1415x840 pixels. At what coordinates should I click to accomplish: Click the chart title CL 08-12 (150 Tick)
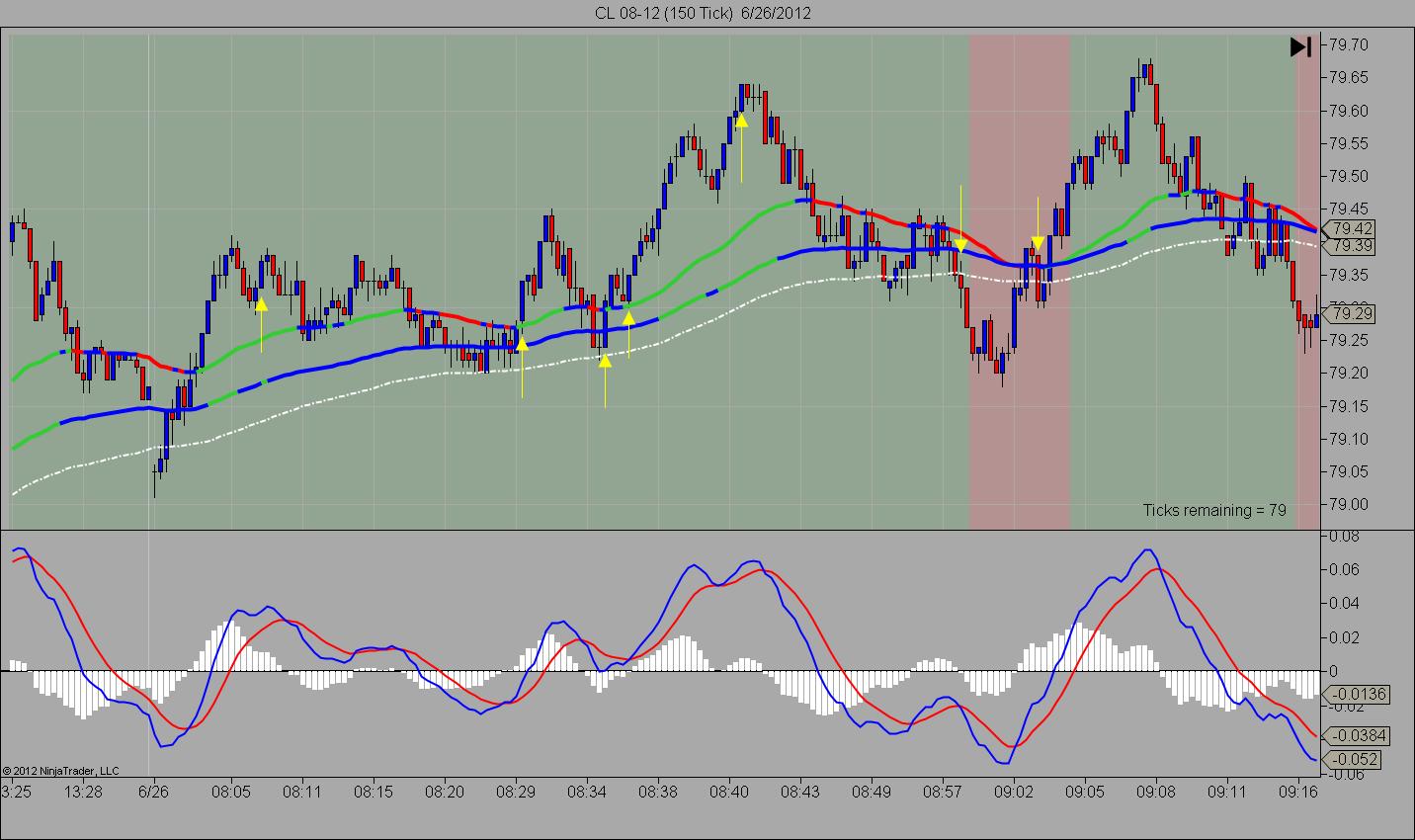[x=664, y=13]
